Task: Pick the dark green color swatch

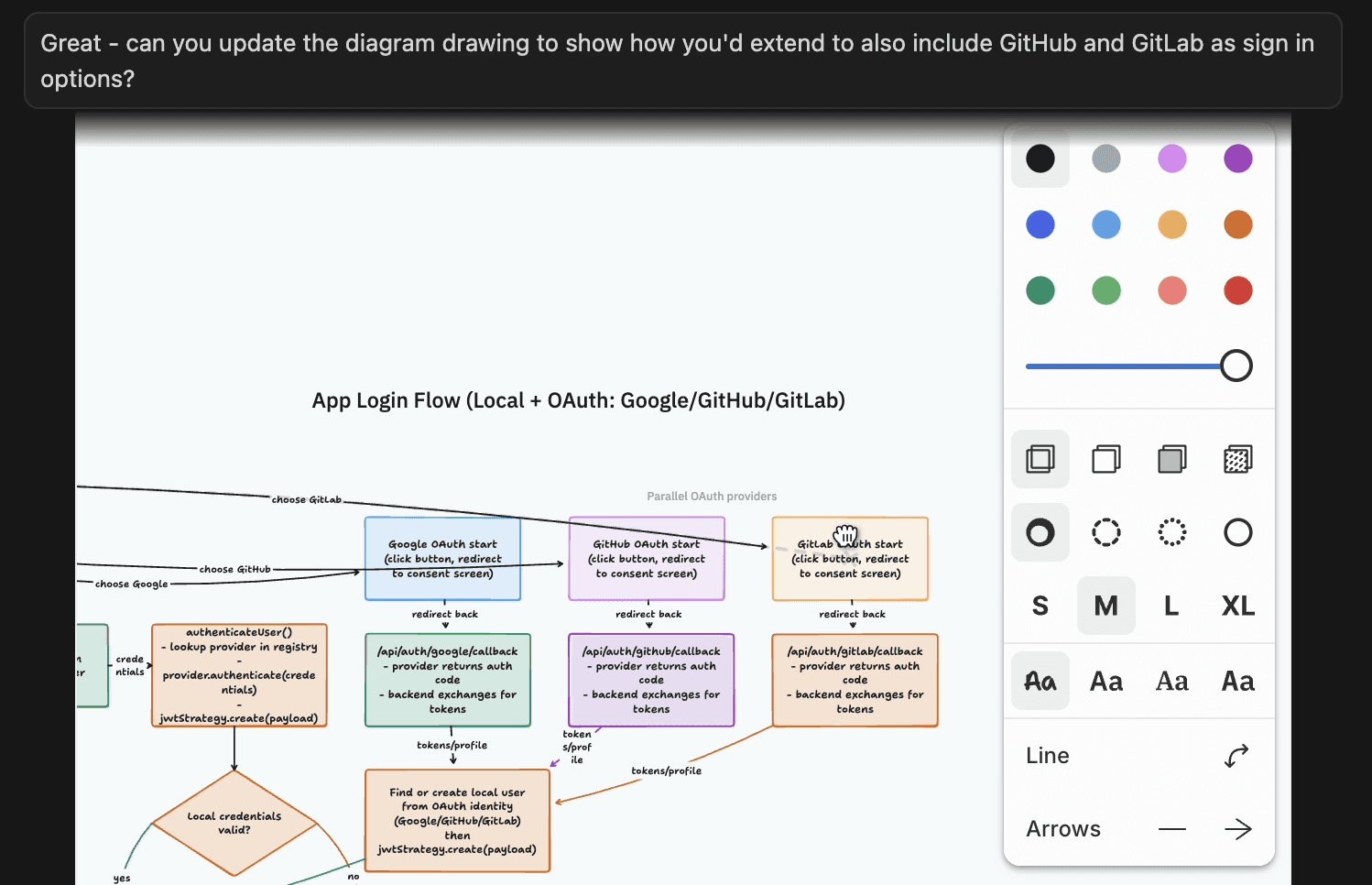Action: coord(1040,290)
